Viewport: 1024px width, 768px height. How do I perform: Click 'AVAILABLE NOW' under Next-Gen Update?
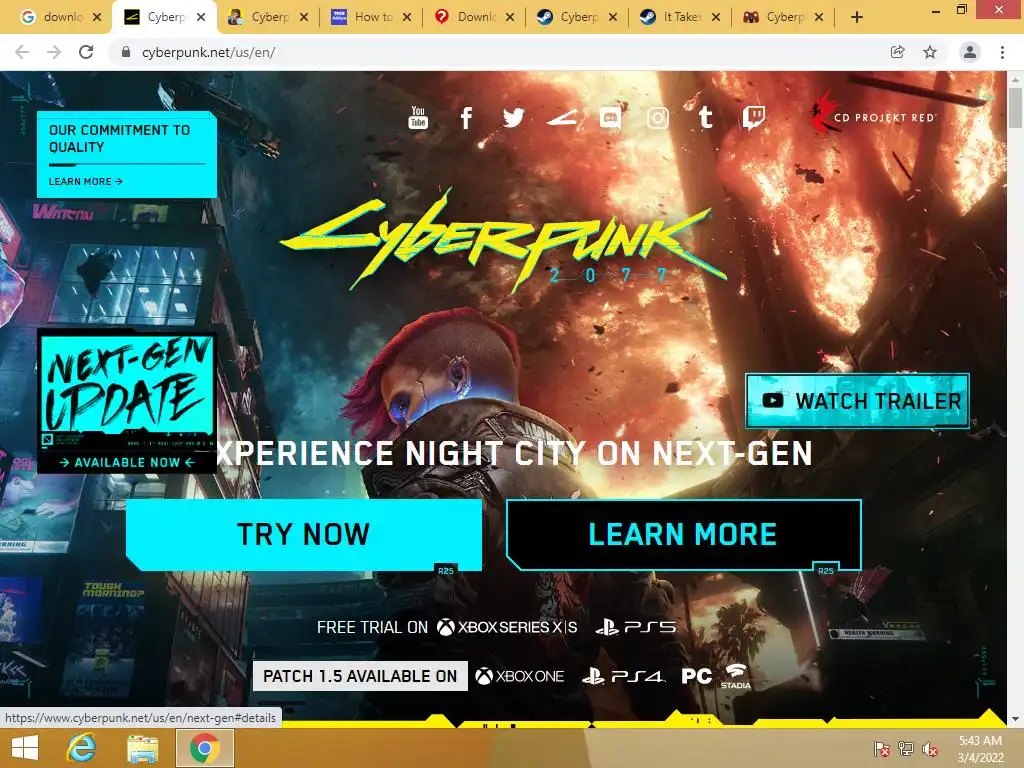pos(127,462)
